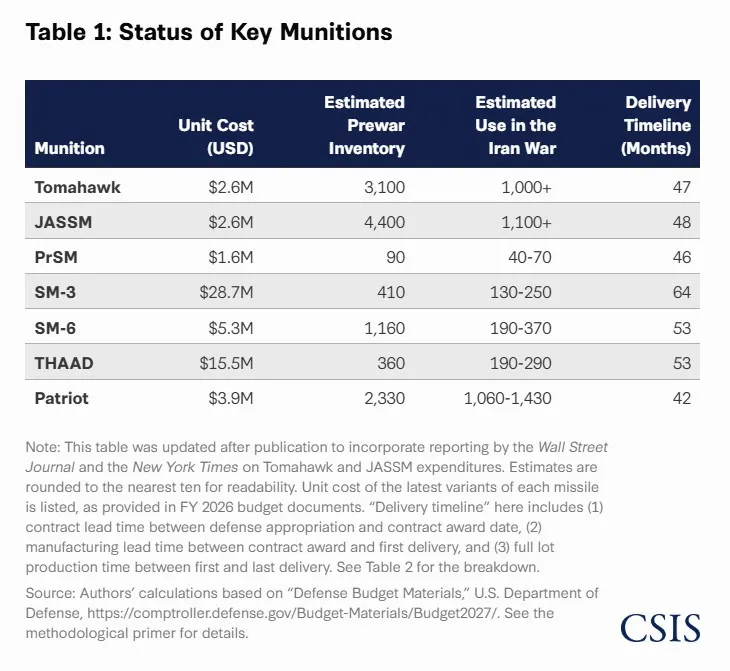Click the Estimated Prewar Inventory header
The height and width of the screenshot is (671, 730).
coord(365,125)
